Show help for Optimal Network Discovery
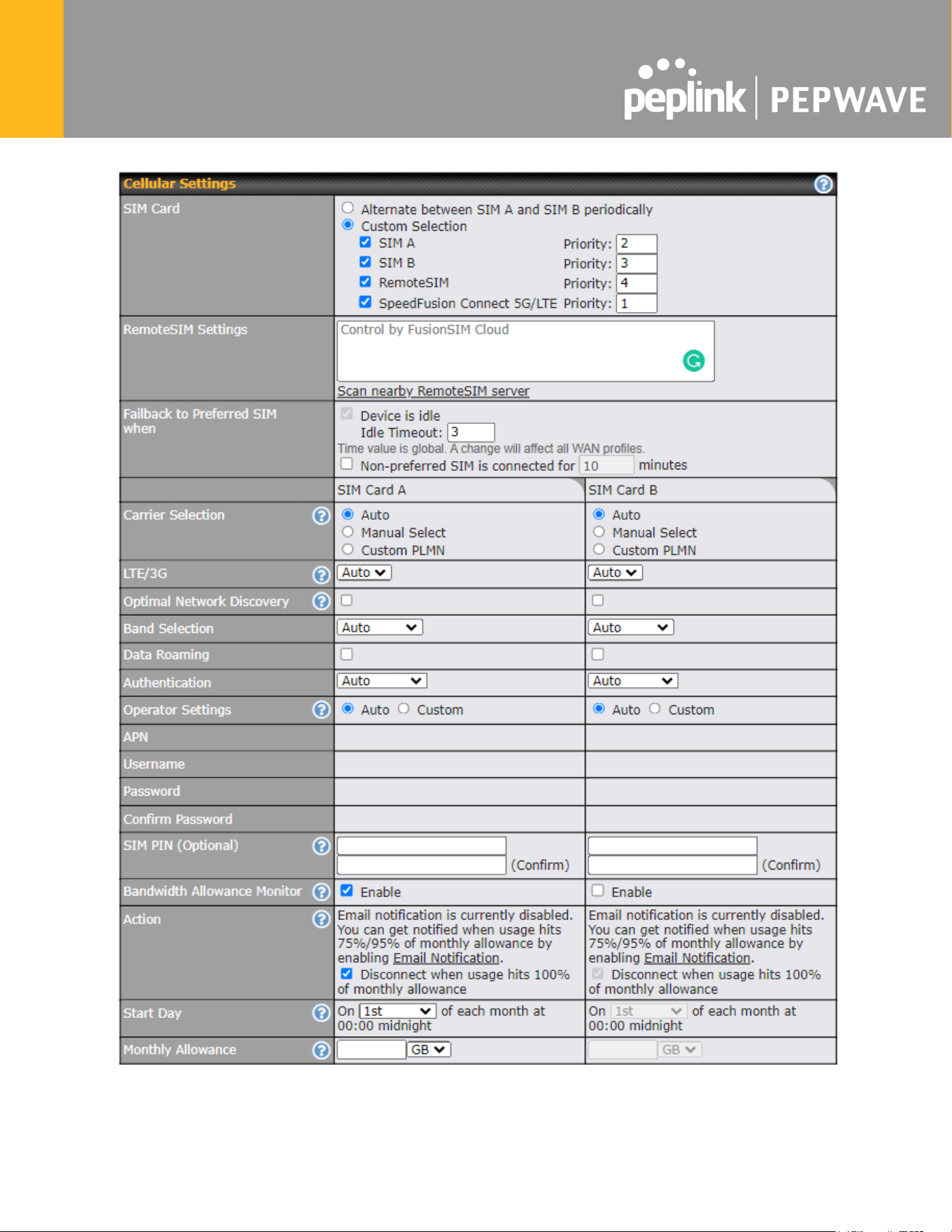Viewport: 952px width, 1232px height. pos(321,601)
